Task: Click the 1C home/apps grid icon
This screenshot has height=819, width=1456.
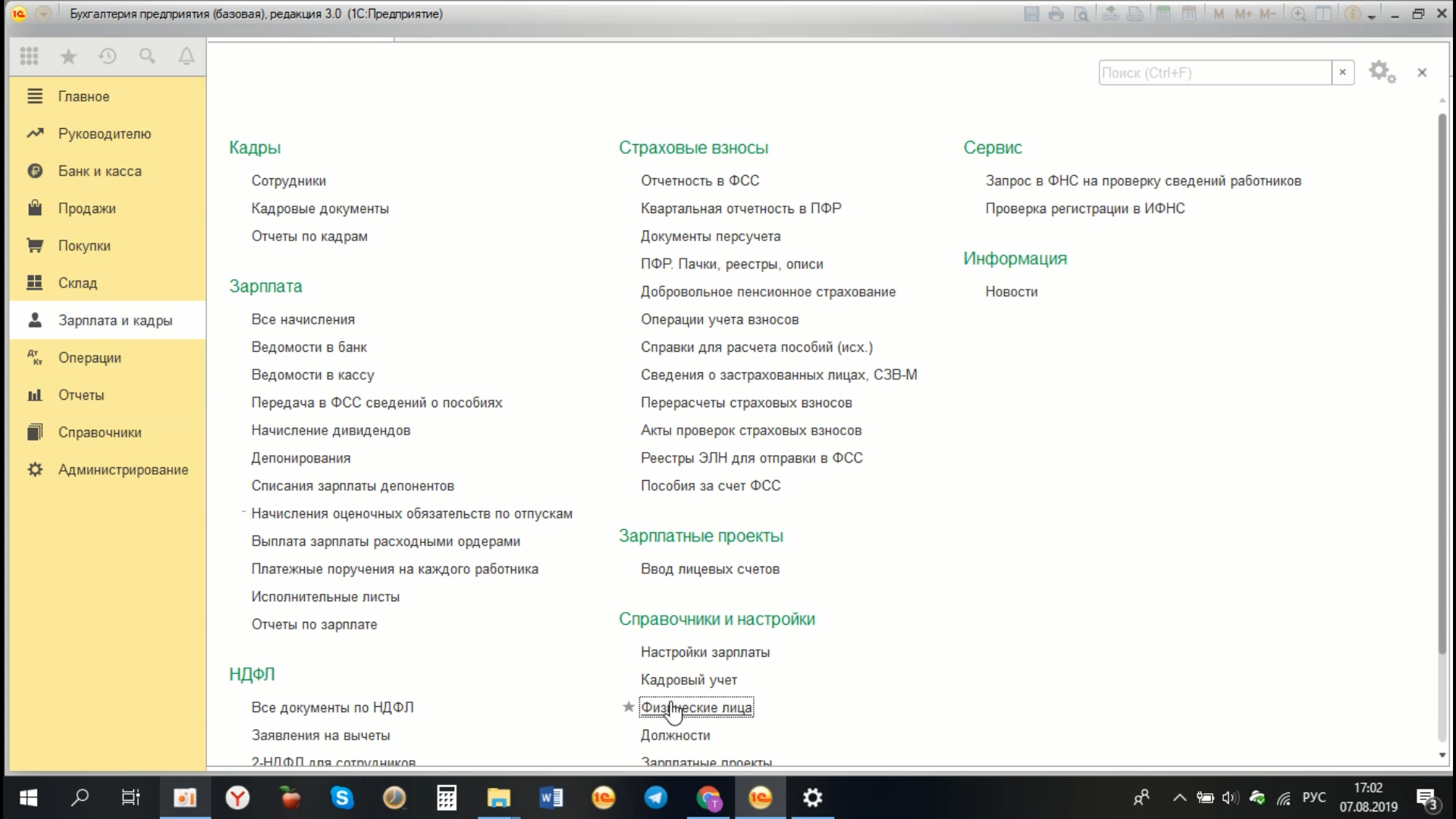Action: pos(29,55)
